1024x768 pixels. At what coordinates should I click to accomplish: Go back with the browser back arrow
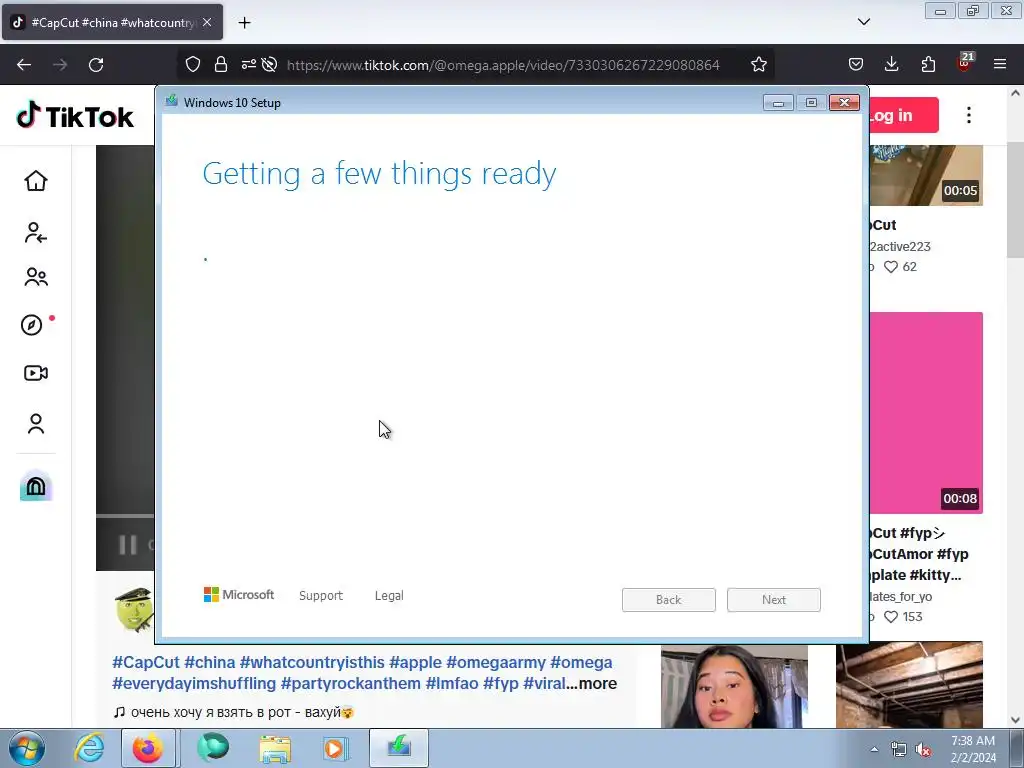(24, 65)
